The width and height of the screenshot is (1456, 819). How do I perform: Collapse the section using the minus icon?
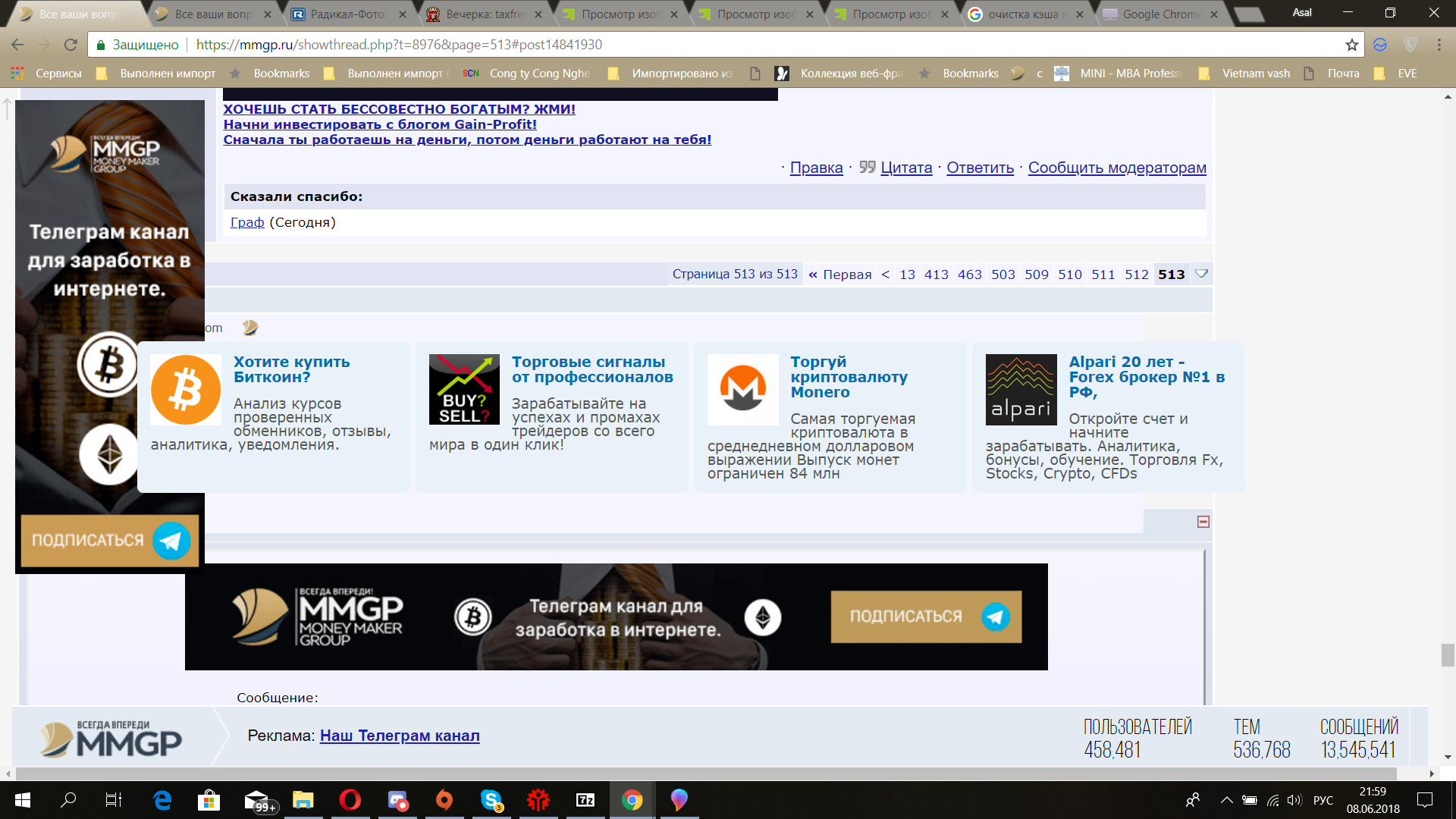tap(1203, 522)
